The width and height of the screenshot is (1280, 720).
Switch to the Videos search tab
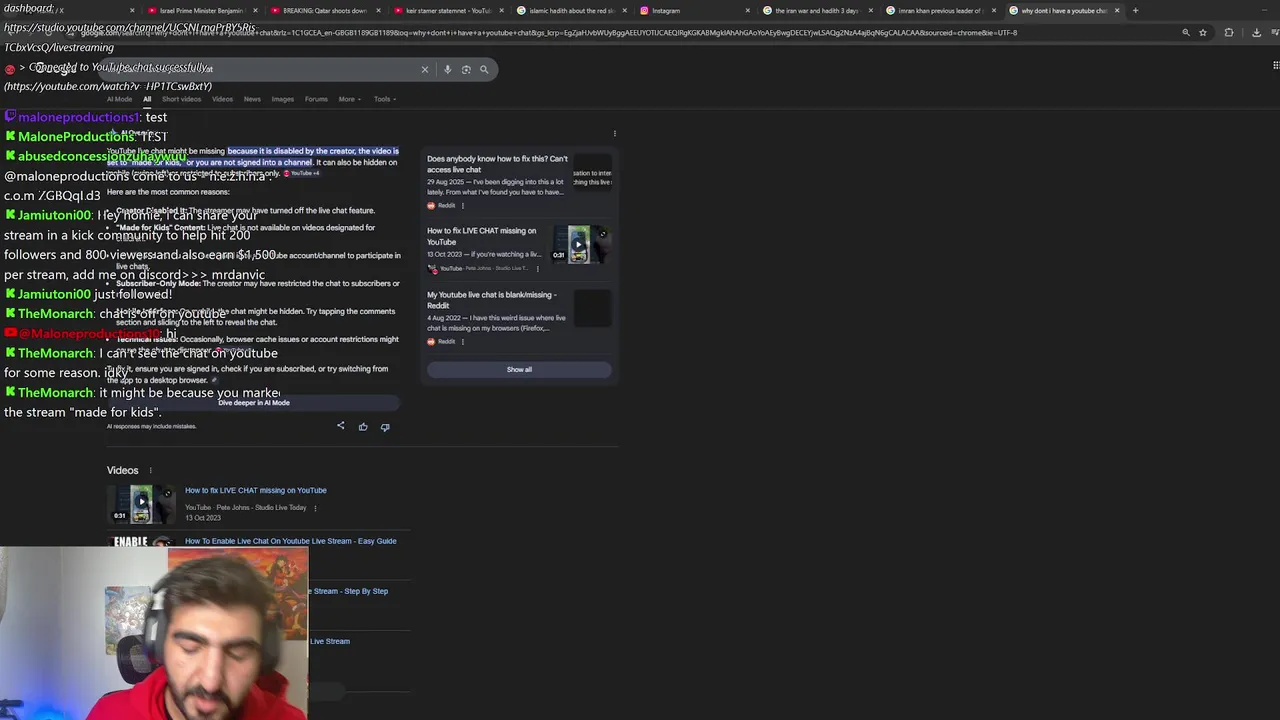(222, 99)
